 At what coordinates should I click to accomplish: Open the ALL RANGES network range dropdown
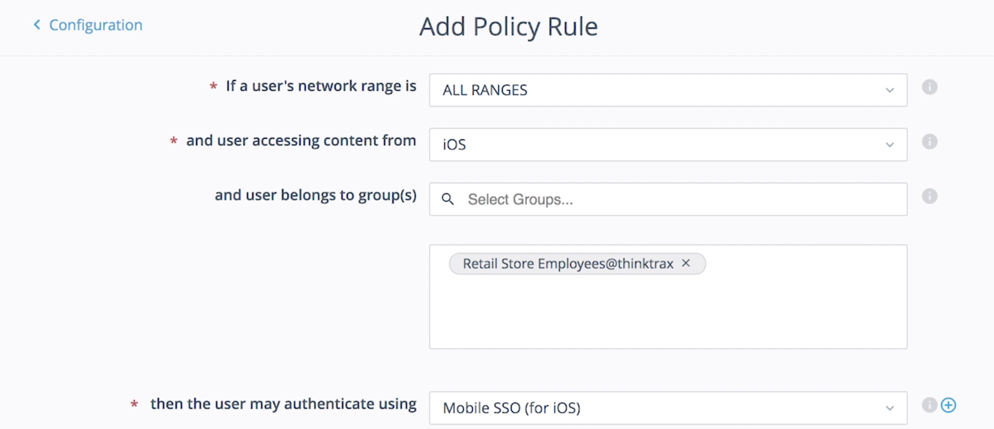pyautogui.click(x=667, y=90)
